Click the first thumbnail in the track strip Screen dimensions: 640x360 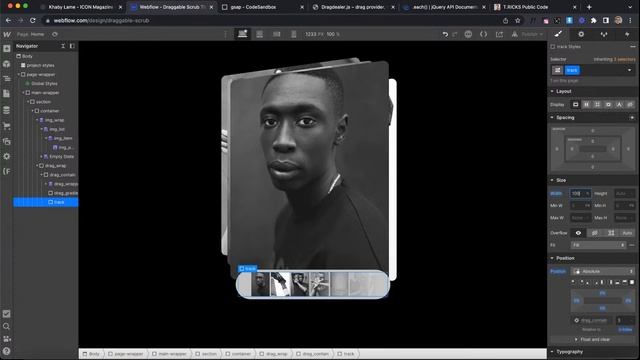pyautogui.click(x=260, y=284)
